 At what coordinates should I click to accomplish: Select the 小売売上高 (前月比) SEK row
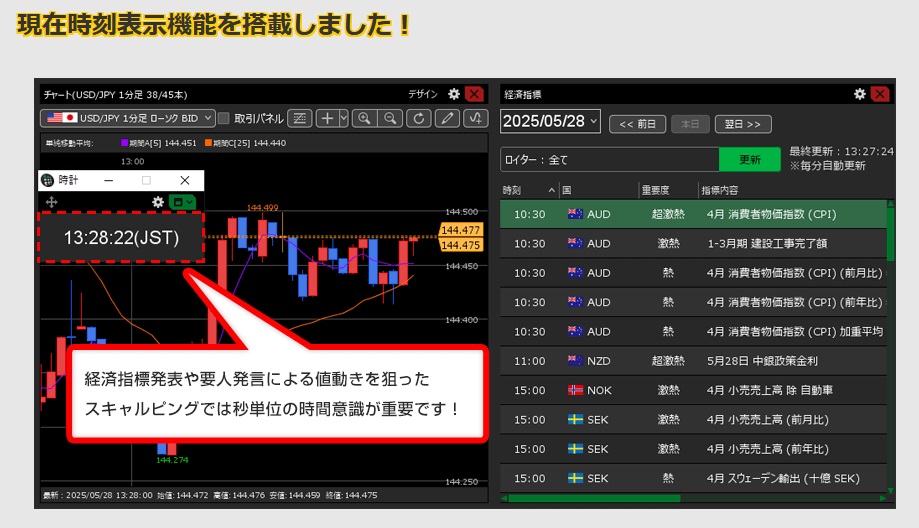pos(693,420)
